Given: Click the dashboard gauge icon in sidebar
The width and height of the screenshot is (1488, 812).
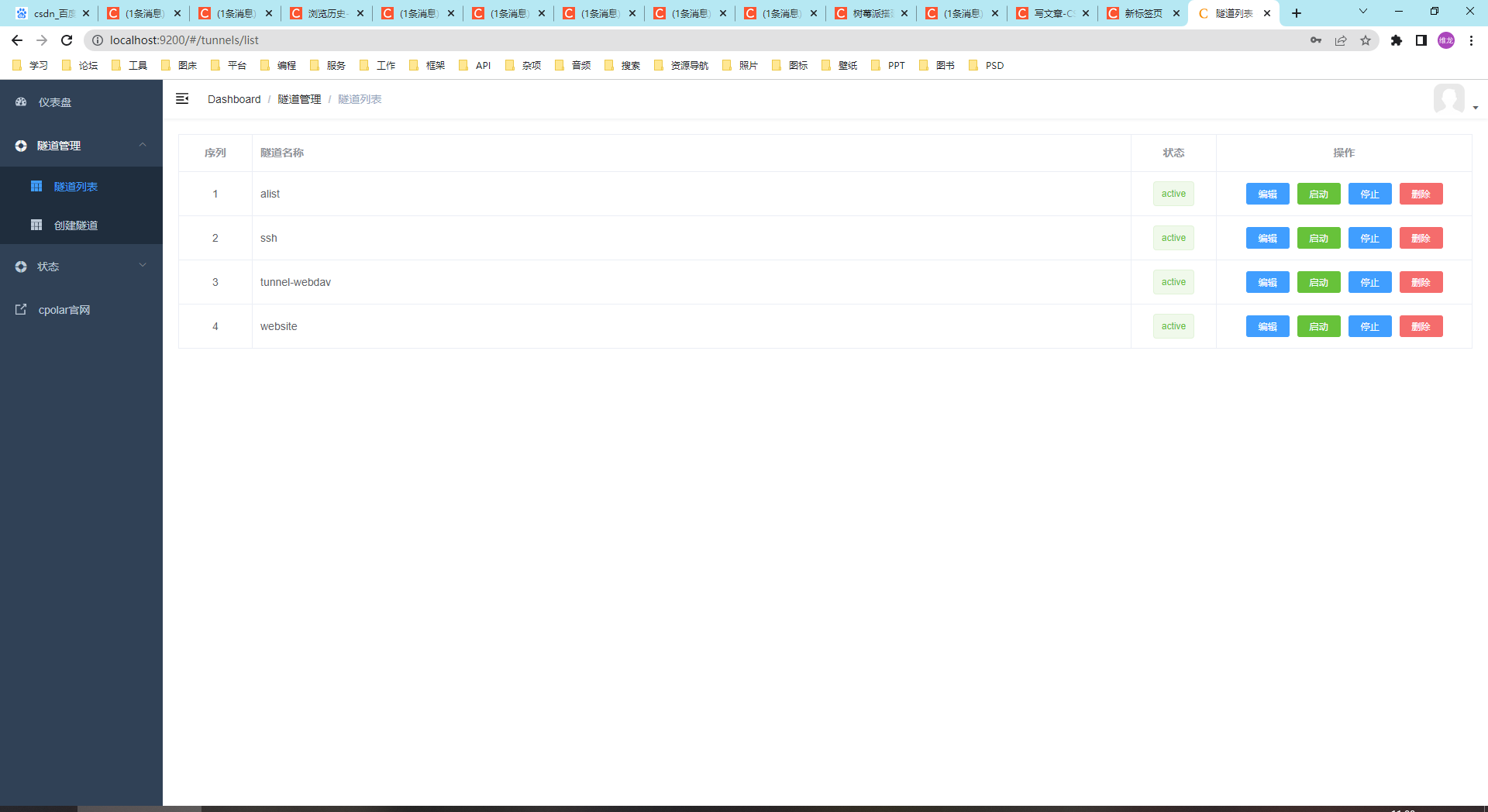Looking at the screenshot, I should click(21, 101).
